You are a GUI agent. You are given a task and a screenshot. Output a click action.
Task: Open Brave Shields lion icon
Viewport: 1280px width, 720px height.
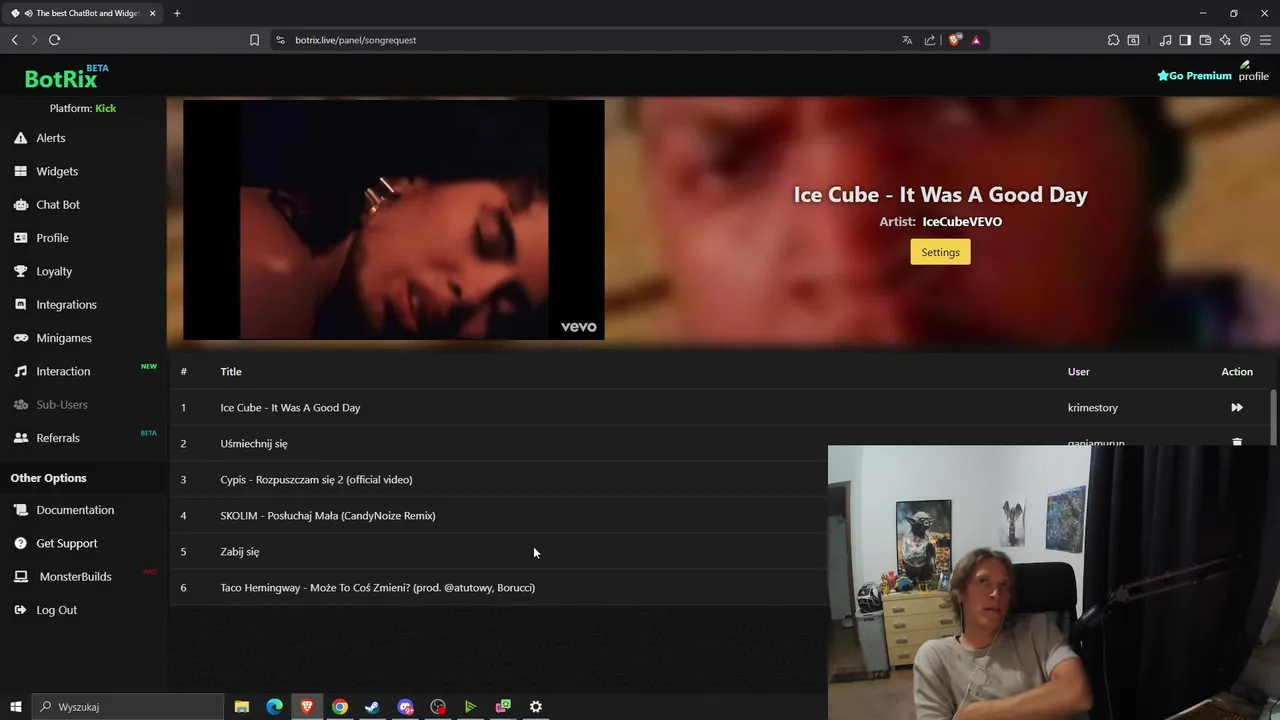click(955, 40)
